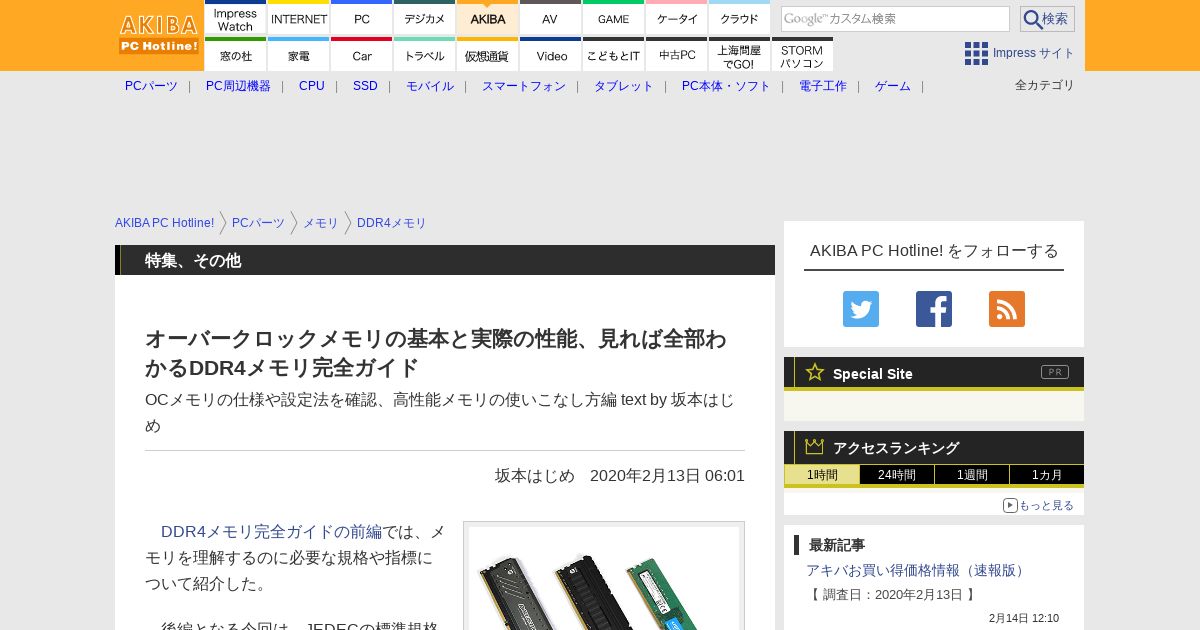The width and height of the screenshot is (1200, 630).
Task: Click the メモリ breadcrumb link
Action: click(x=321, y=223)
